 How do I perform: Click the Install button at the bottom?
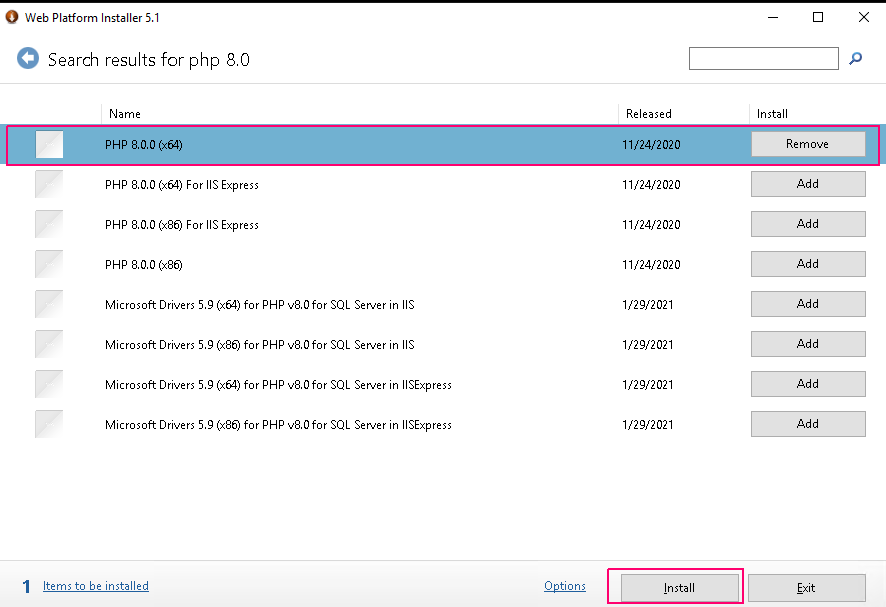tap(680, 588)
